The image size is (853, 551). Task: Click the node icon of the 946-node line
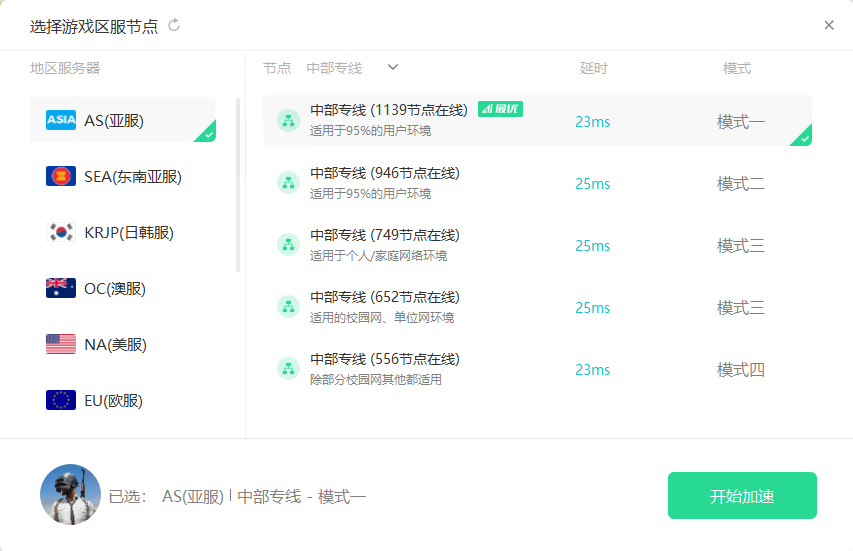click(288, 183)
